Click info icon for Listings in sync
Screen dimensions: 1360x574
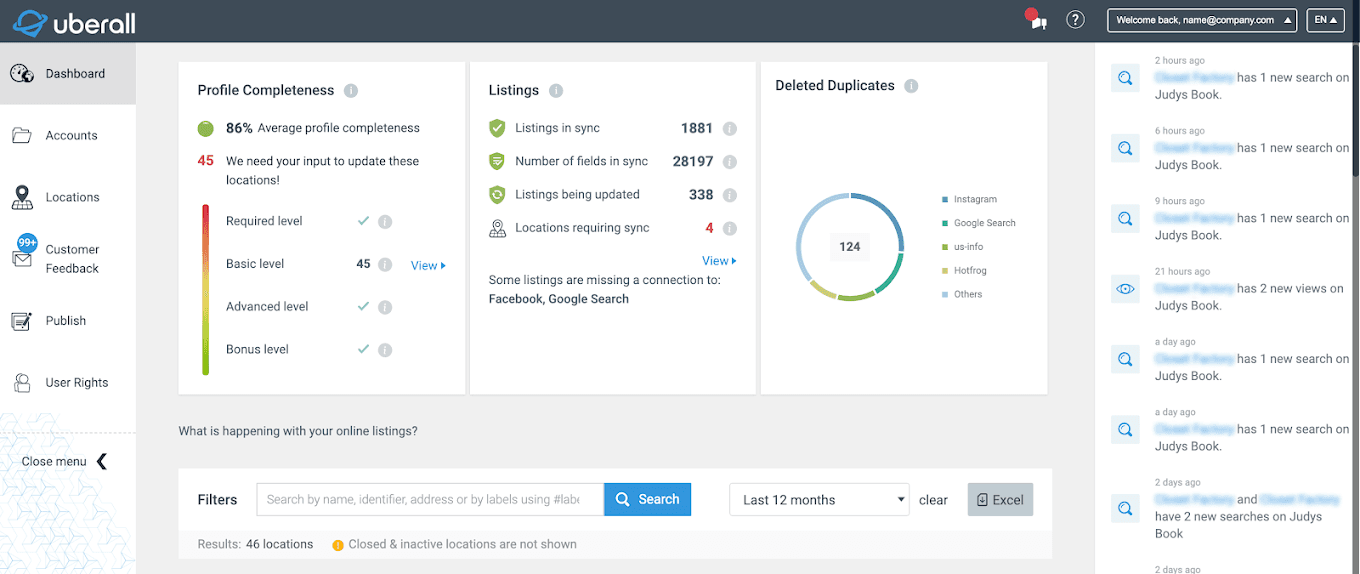(730, 129)
